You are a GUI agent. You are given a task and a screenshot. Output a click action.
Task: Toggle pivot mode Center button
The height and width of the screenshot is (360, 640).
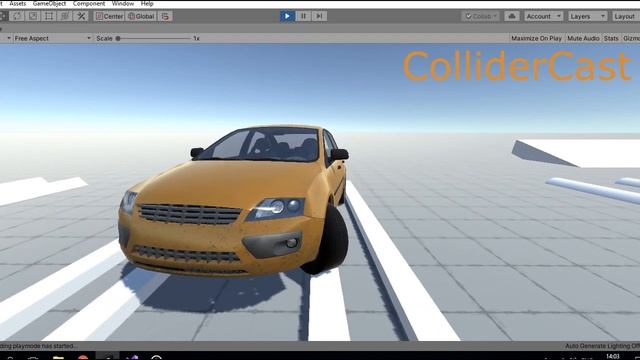[x=109, y=16]
